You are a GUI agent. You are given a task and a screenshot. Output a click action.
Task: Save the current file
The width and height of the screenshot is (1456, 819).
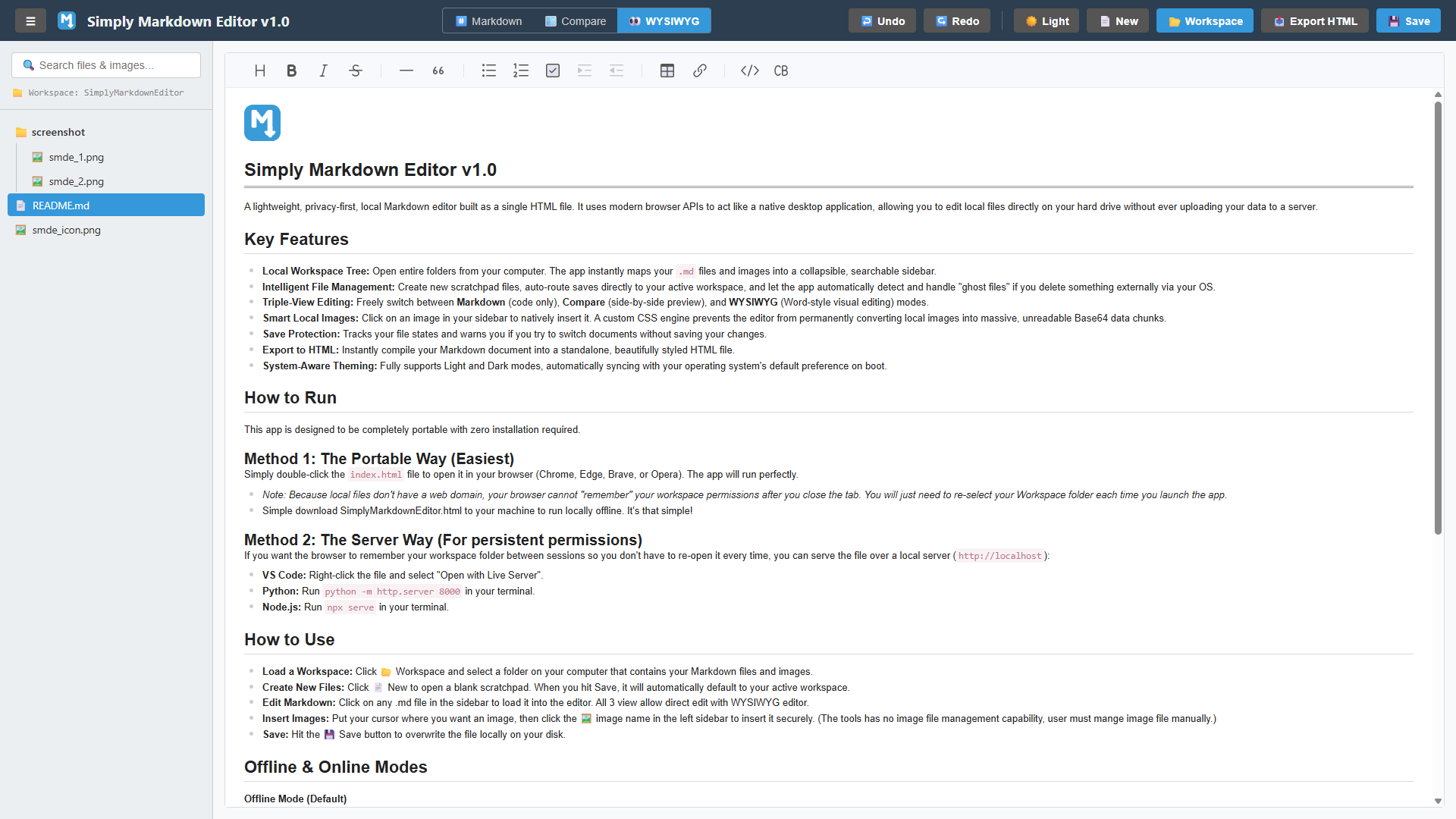point(1409,21)
